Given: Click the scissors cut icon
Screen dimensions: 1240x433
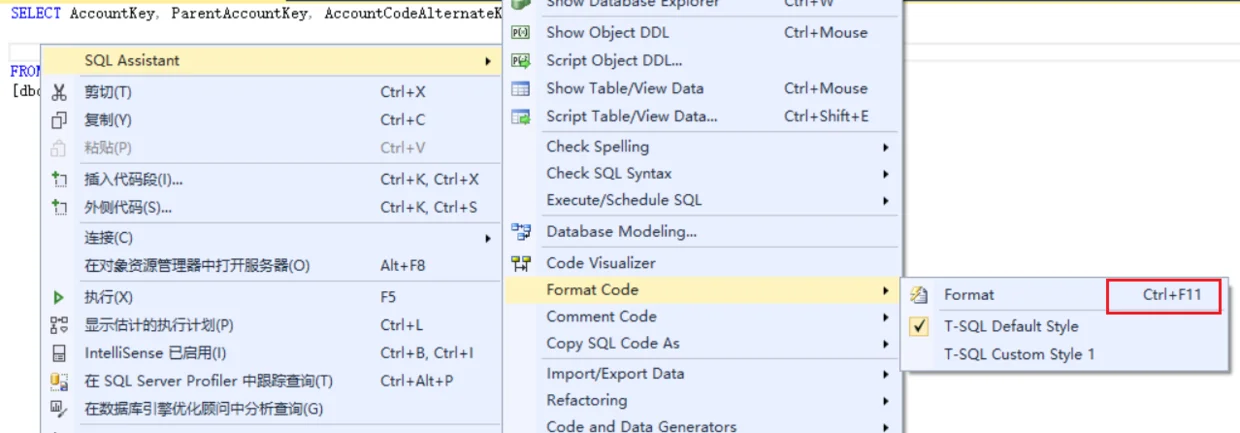Looking at the screenshot, I should (59, 92).
